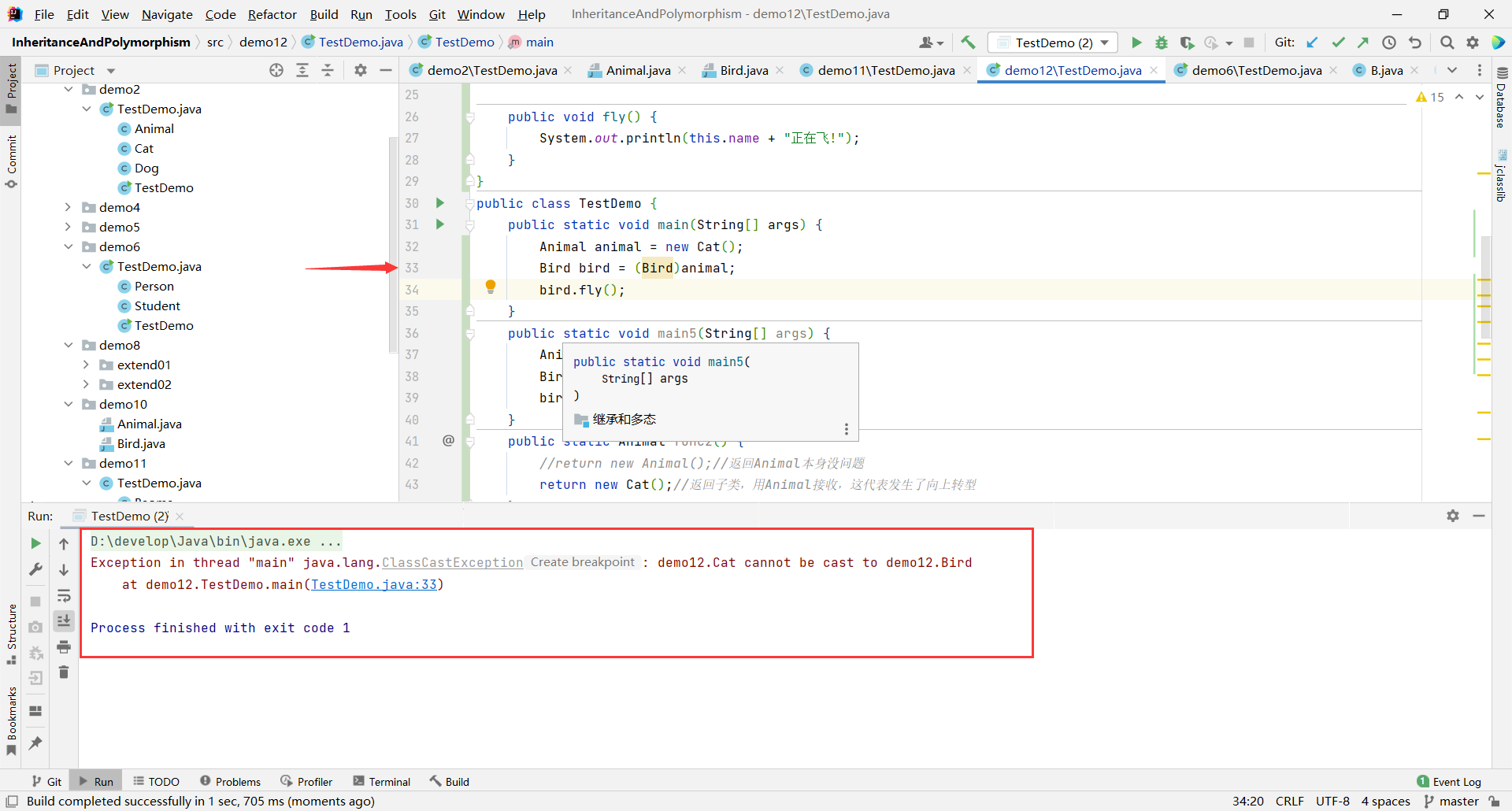Toggle the Bookmarks side tool window

pos(11,720)
